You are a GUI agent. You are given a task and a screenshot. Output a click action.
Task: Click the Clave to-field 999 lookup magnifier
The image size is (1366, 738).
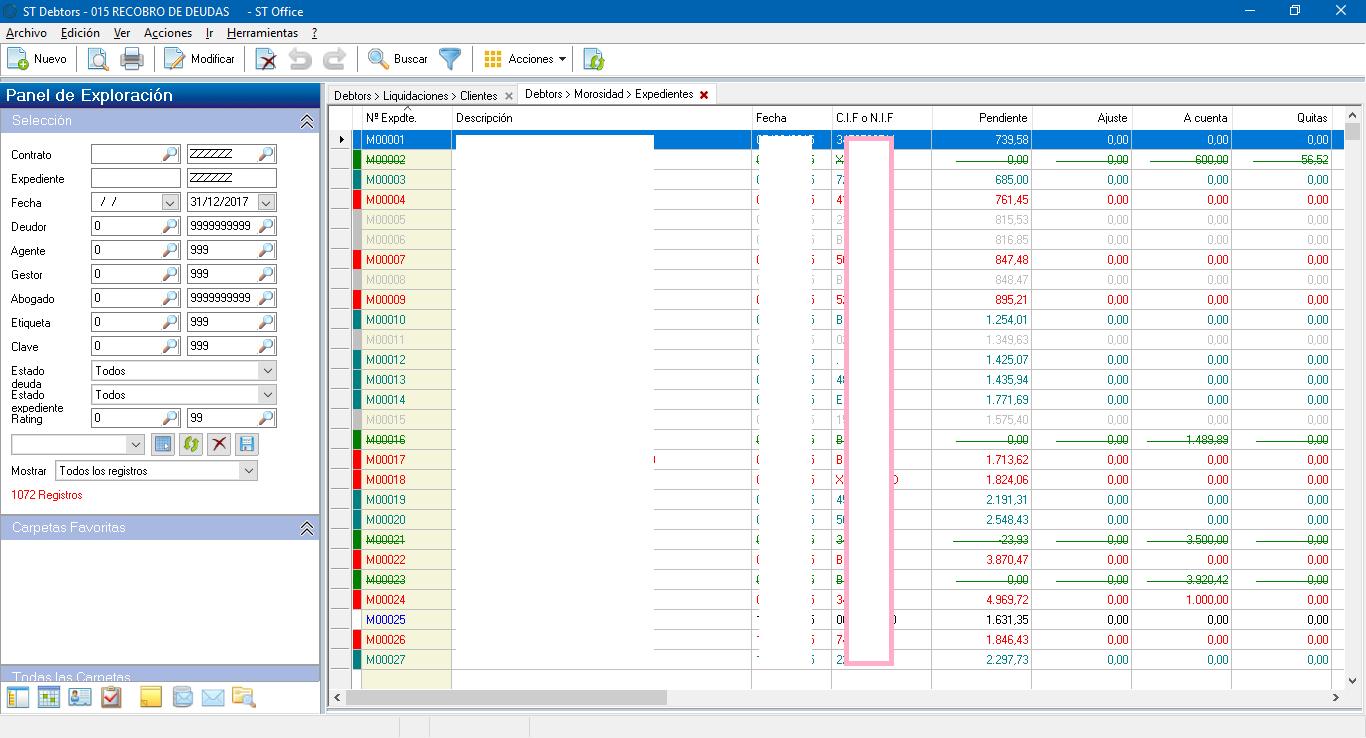(266, 347)
